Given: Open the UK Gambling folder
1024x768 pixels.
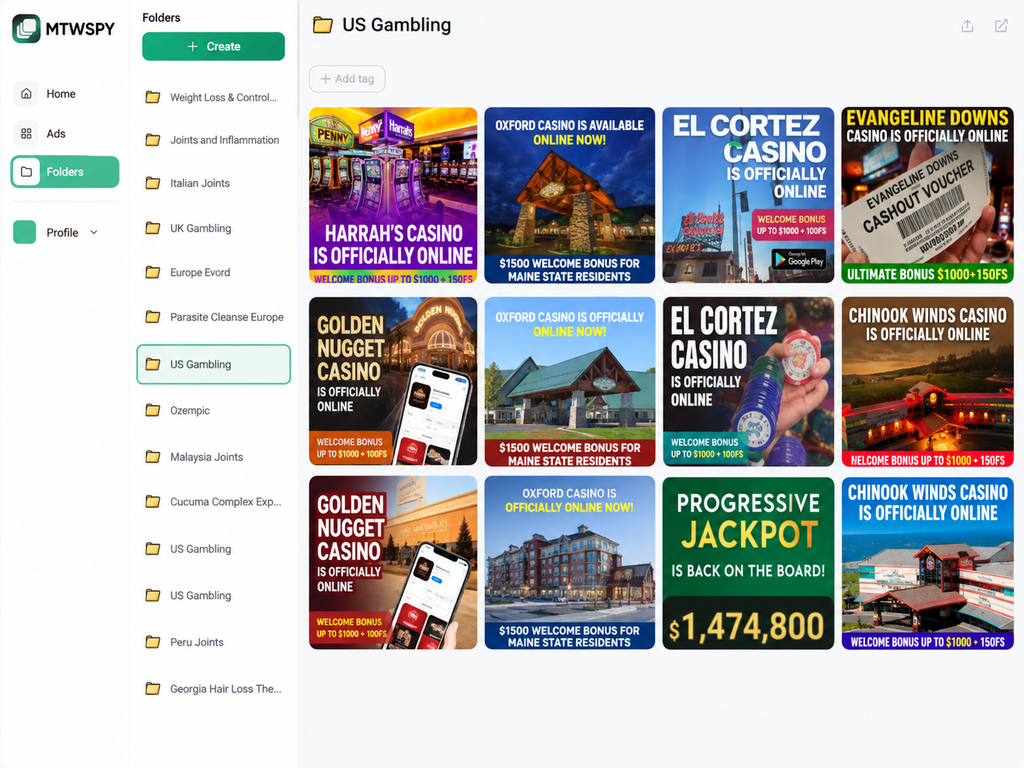Looking at the screenshot, I should (214, 228).
